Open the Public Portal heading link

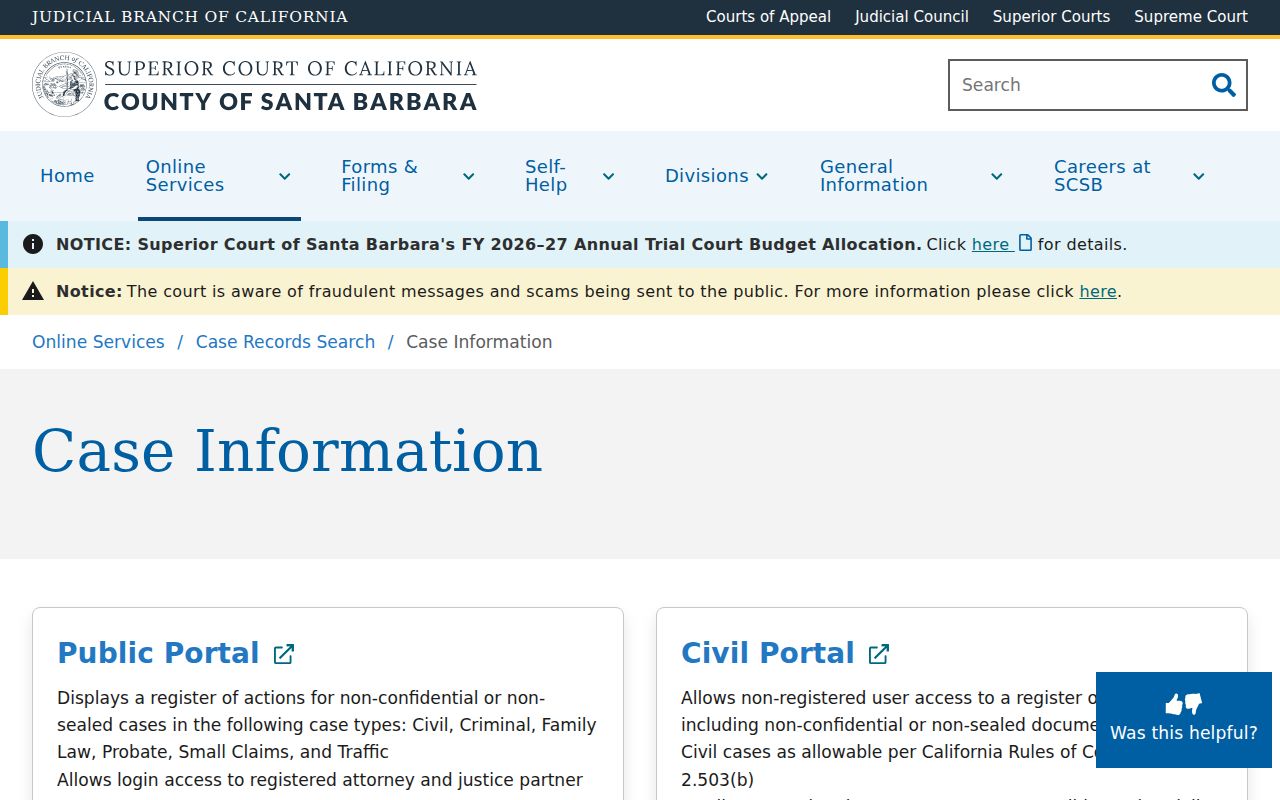click(x=158, y=653)
